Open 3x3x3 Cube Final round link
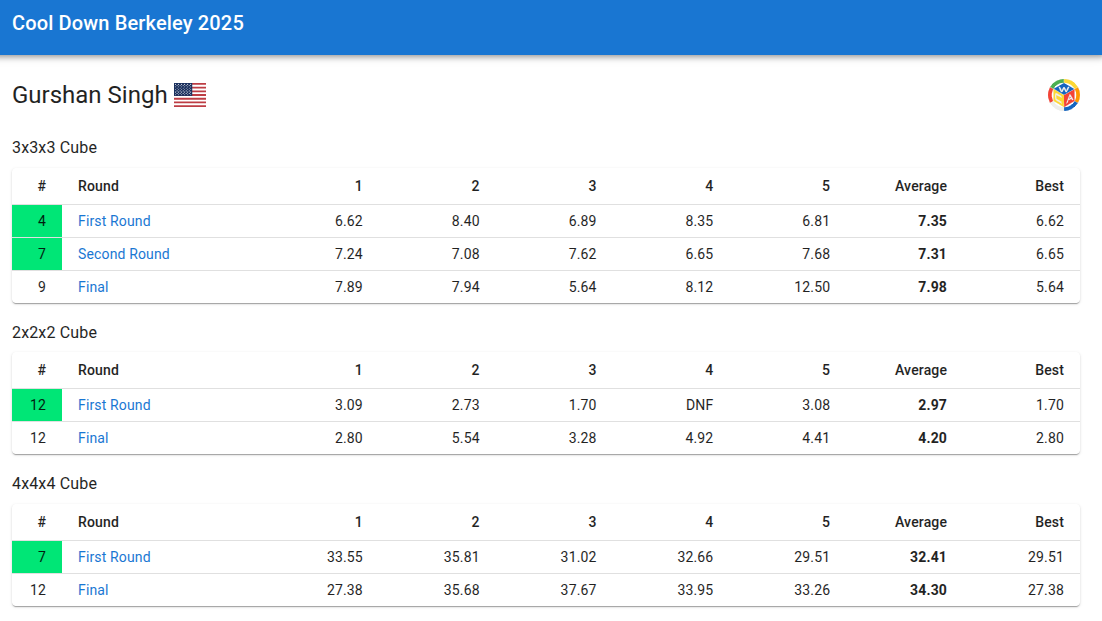 coord(93,287)
